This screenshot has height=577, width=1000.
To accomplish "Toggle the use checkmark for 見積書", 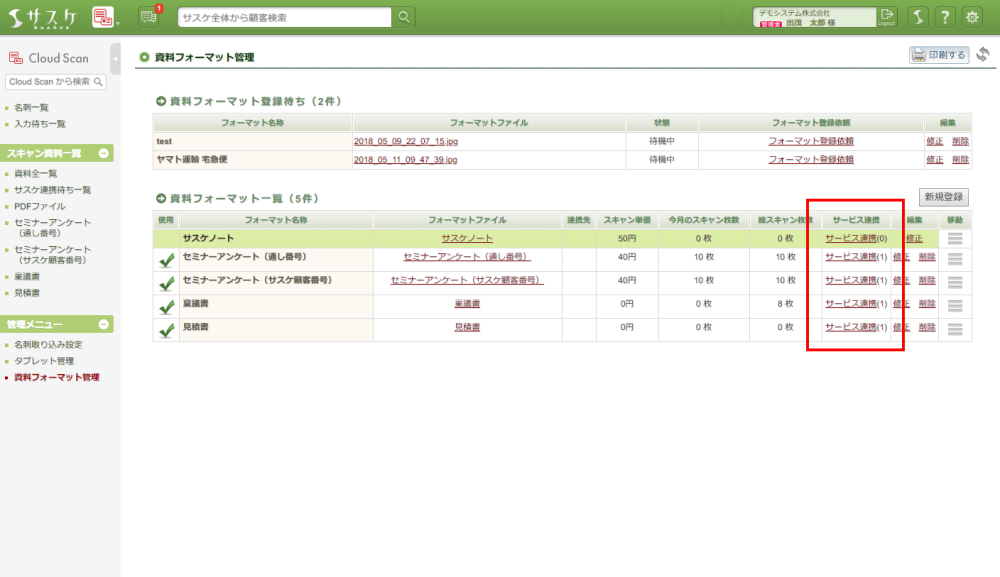I will click(x=166, y=330).
